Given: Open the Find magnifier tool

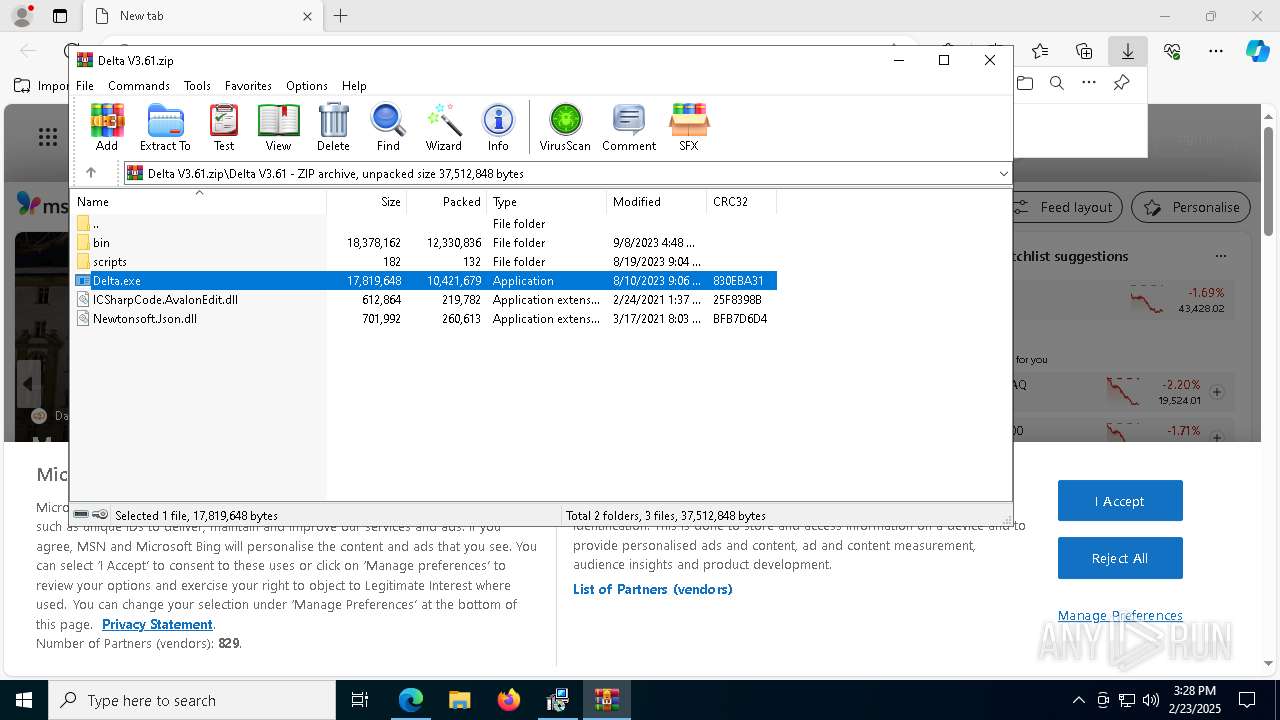Looking at the screenshot, I should pyautogui.click(x=388, y=127).
